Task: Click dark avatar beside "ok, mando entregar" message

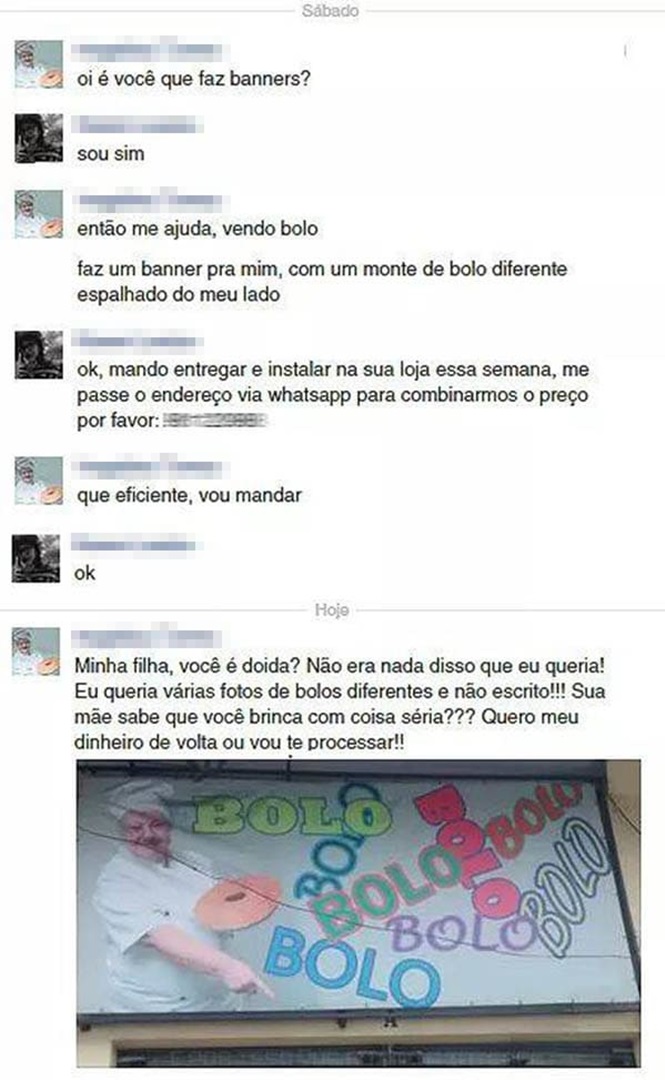Action: click(39, 355)
